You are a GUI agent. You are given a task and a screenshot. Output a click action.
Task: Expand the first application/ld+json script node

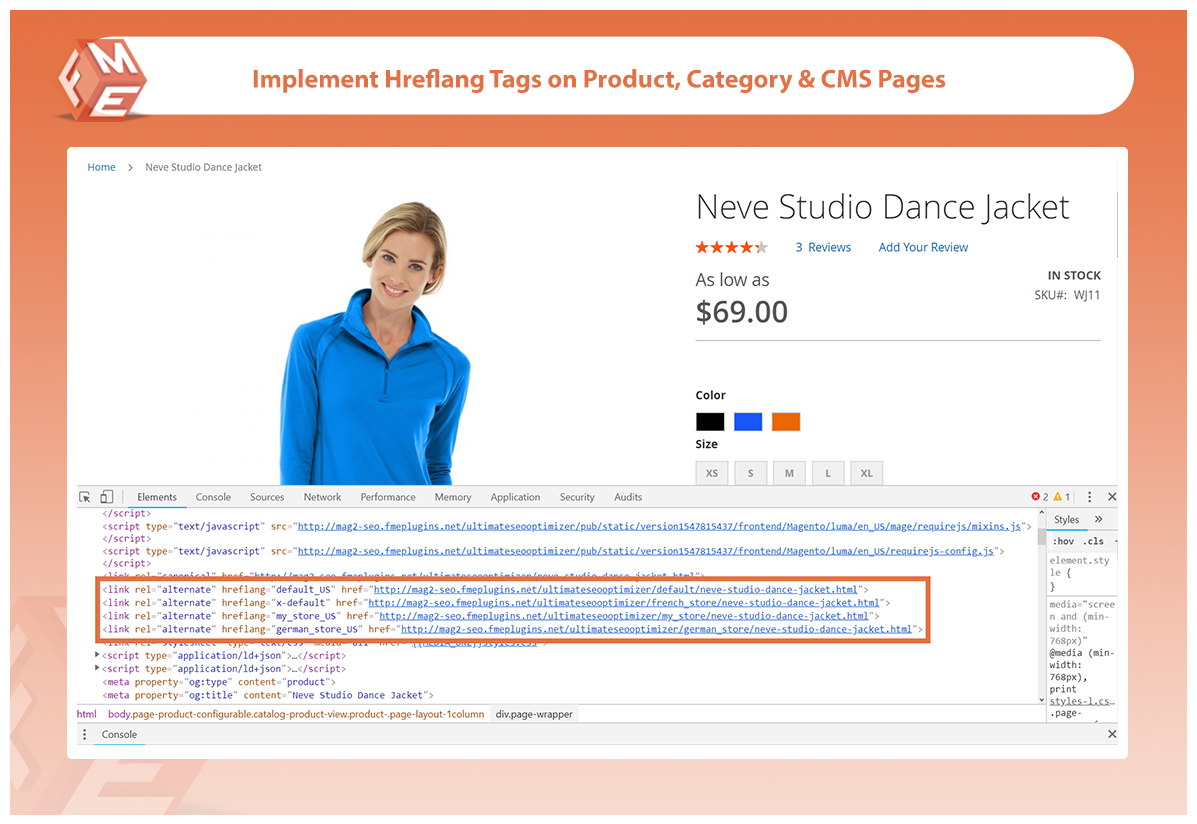[98, 655]
